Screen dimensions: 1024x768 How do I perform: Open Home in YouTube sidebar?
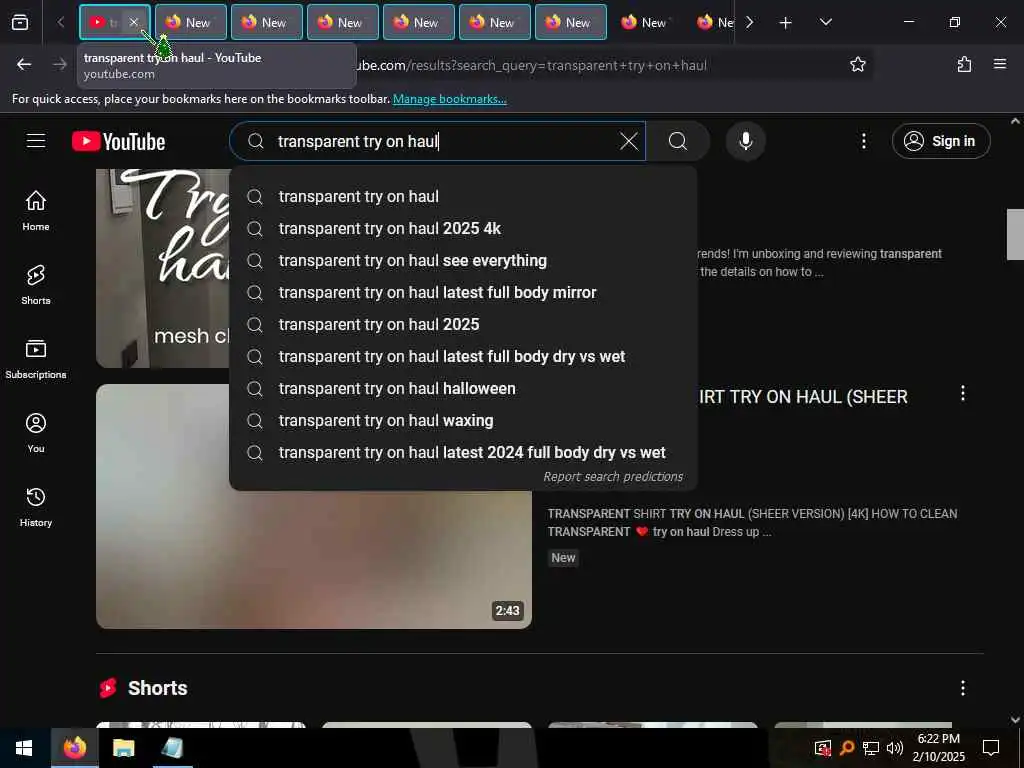[x=36, y=210]
